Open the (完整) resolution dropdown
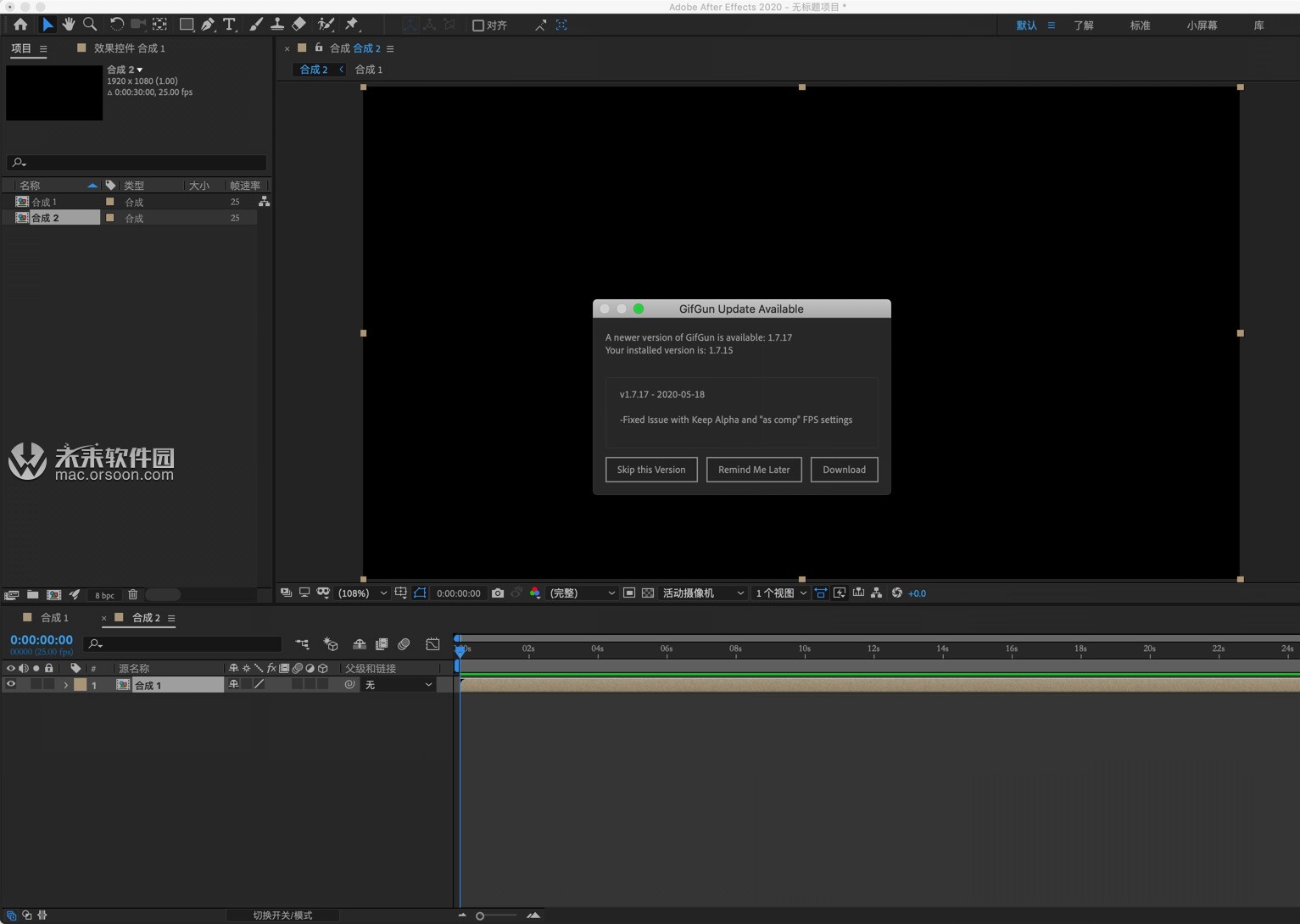1300x924 pixels. click(x=583, y=593)
